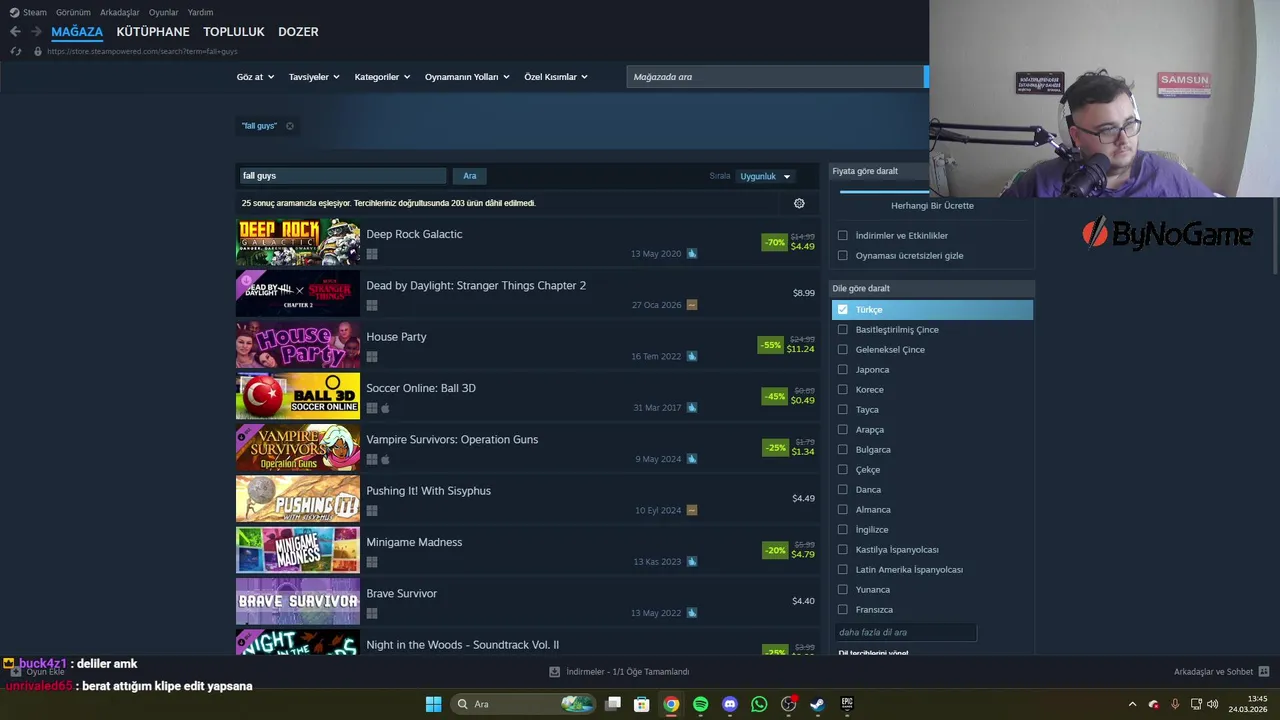The height and width of the screenshot is (720, 1280).
Task: Expand the Oynamanın Yolları dropdown
Action: (467, 77)
